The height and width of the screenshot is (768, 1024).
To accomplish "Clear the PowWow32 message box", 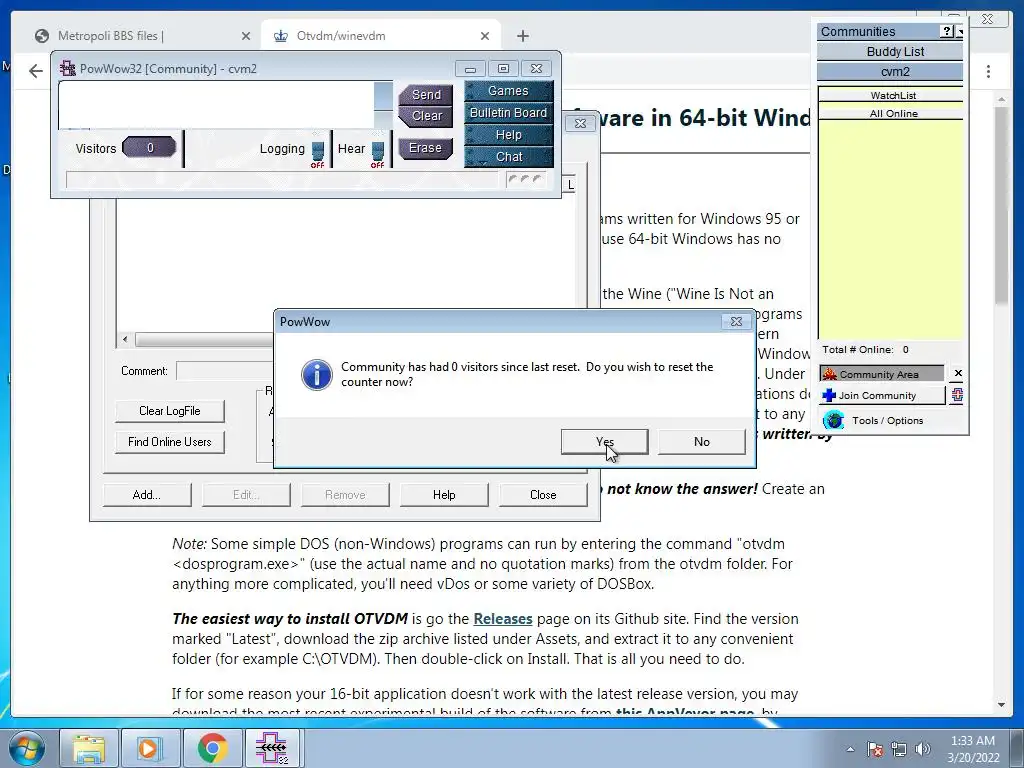I will pyautogui.click(x=426, y=116).
